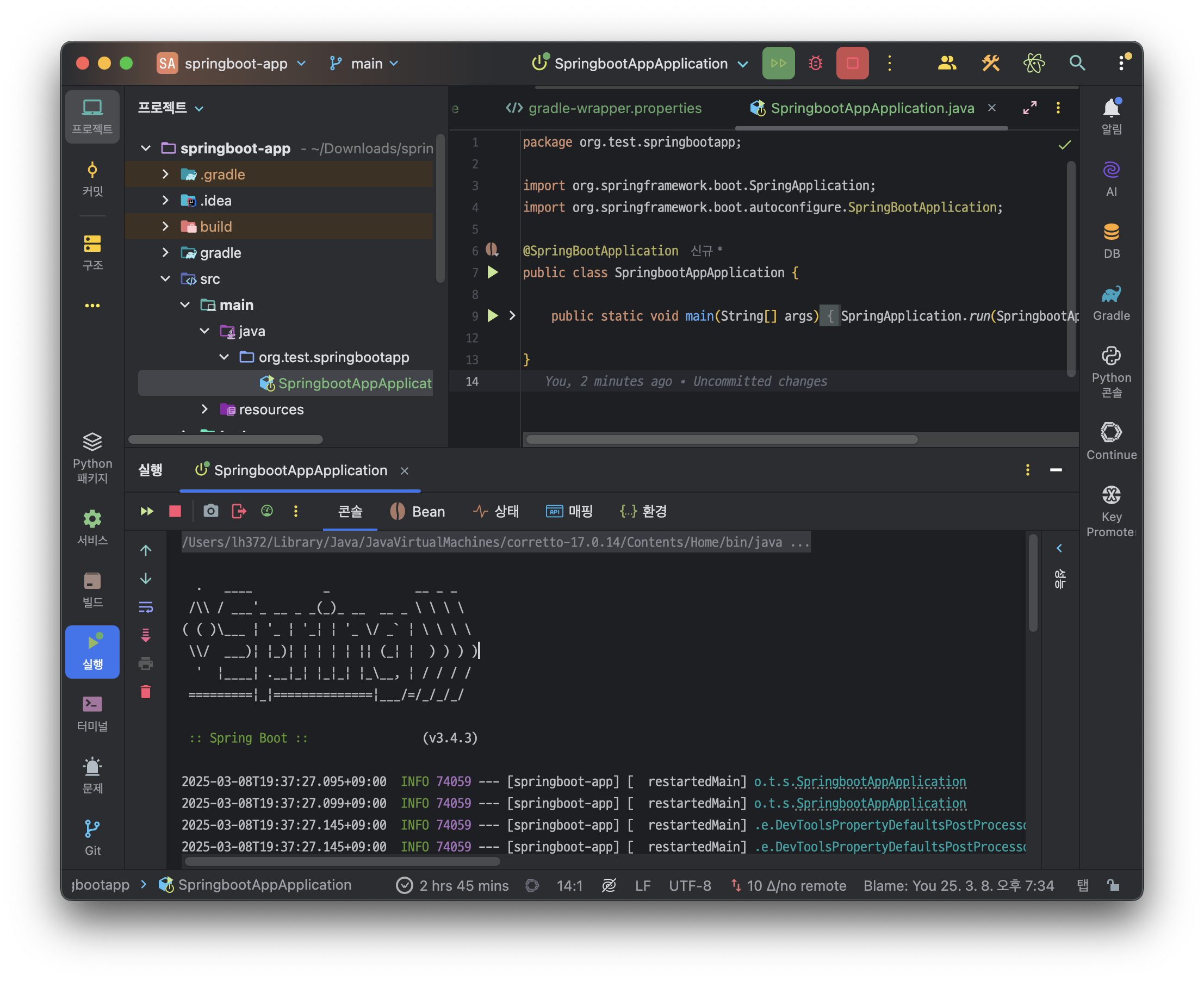Viewport: 1204px width, 981px height.
Task: Click the debug bug icon in toolbar
Action: [x=815, y=63]
